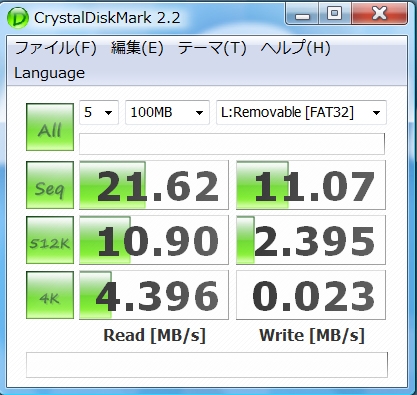Open the ヘルプ(H) menu
Screen dimensions: 417x395
pos(295,48)
